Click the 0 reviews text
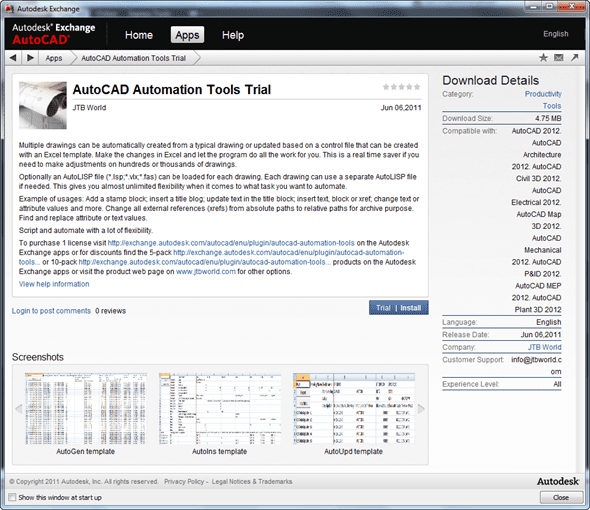This screenshot has width=590, height=510. tap(110, 311)
